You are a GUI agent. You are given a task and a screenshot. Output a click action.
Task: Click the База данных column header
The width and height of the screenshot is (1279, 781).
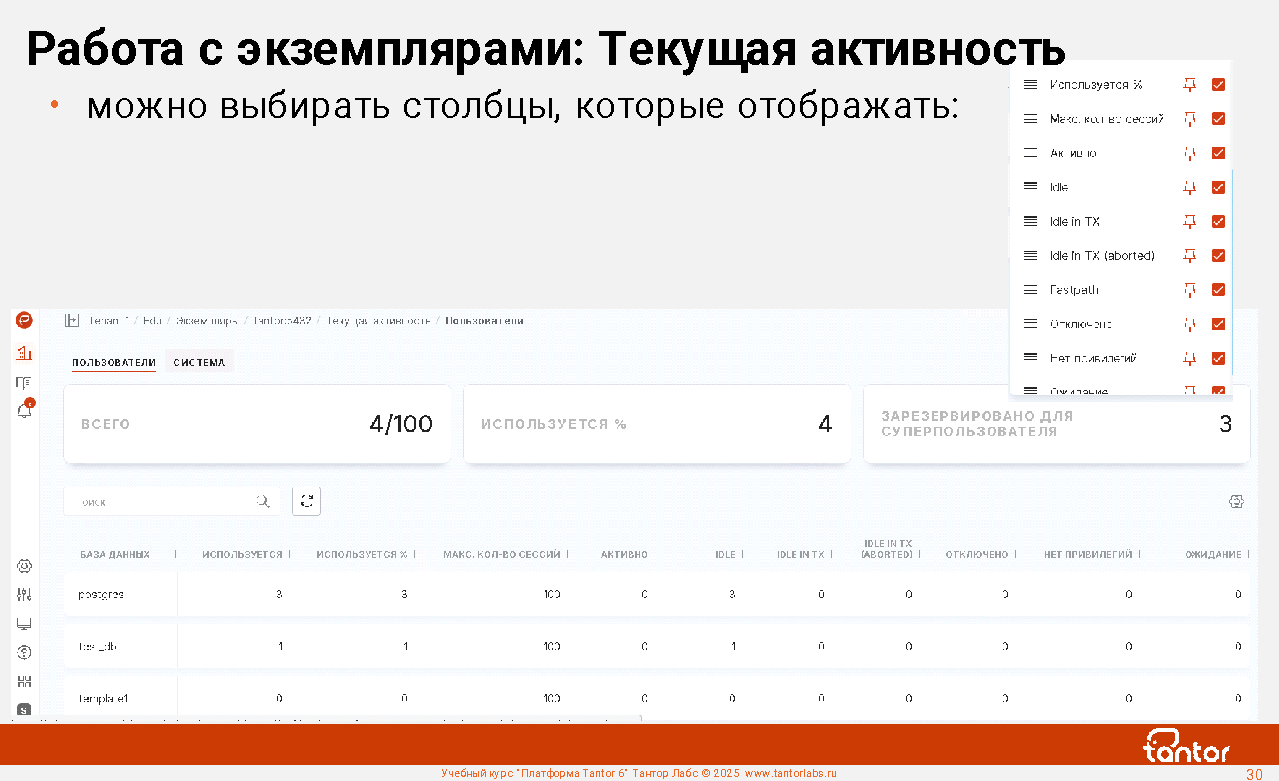tap(115, 554)
